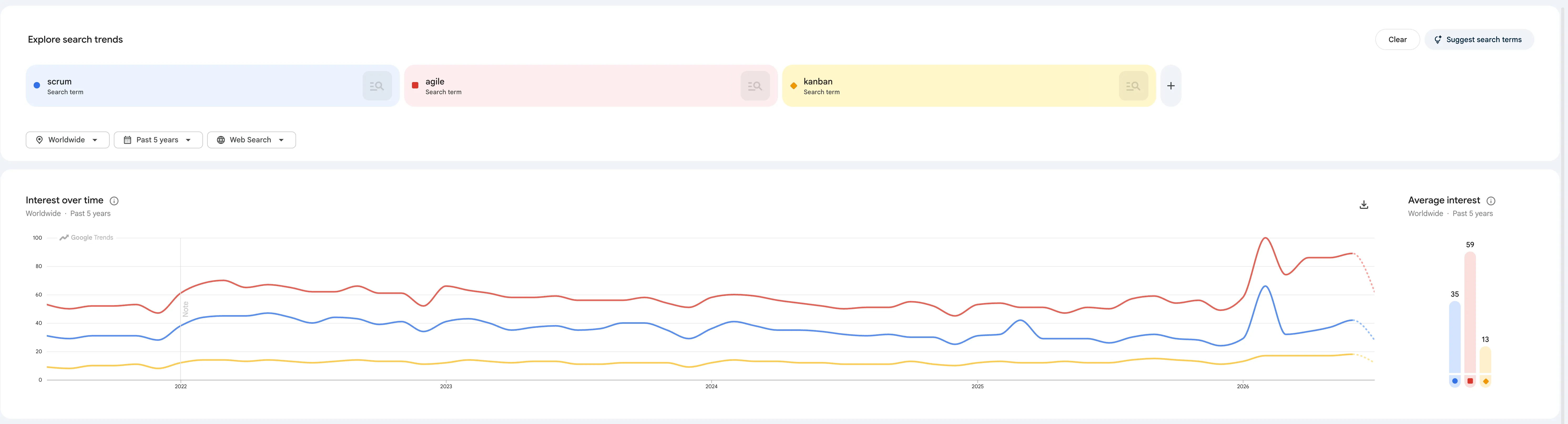1568x424 pixels.
Task: Open the Web Search type dropdown
Action: tap(251, 140)
